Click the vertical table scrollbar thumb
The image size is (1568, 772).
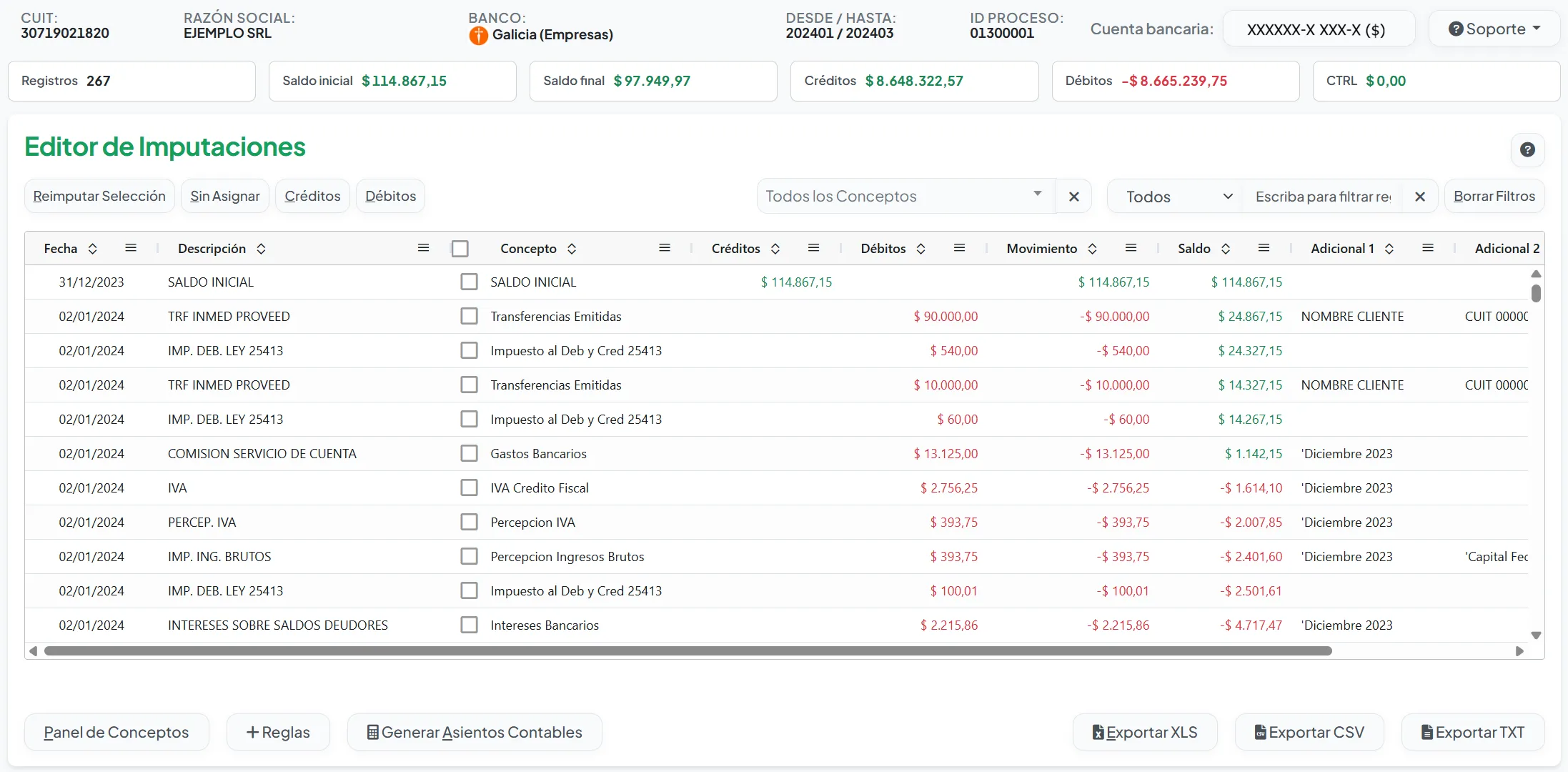coord(1536,293)
